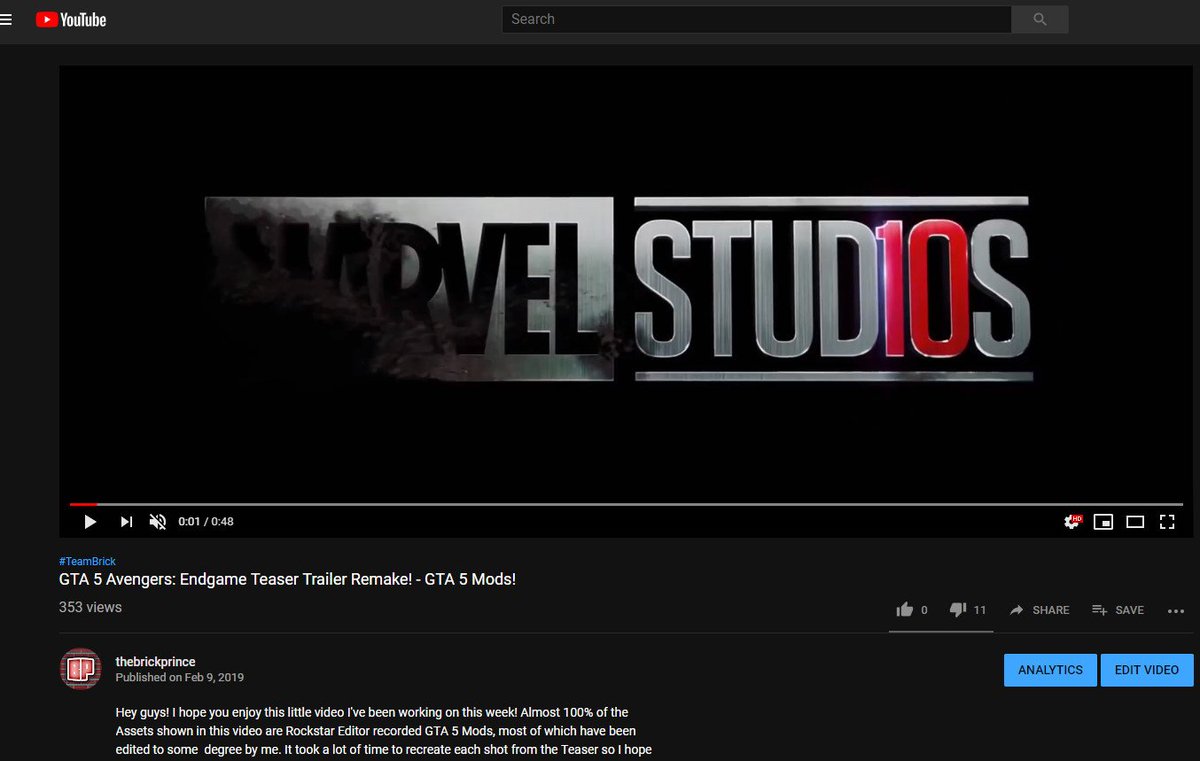The image size is (1200, 761).
Task: Click the video description paragraph
Action: click(384, 731)
